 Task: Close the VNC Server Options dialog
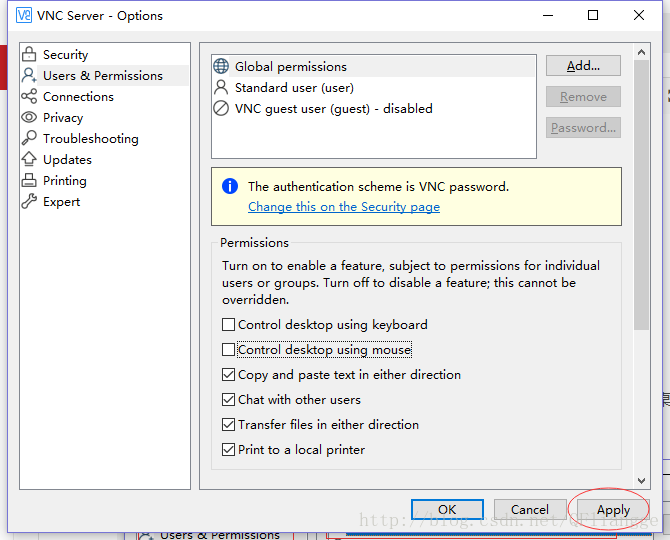[639, 15]
